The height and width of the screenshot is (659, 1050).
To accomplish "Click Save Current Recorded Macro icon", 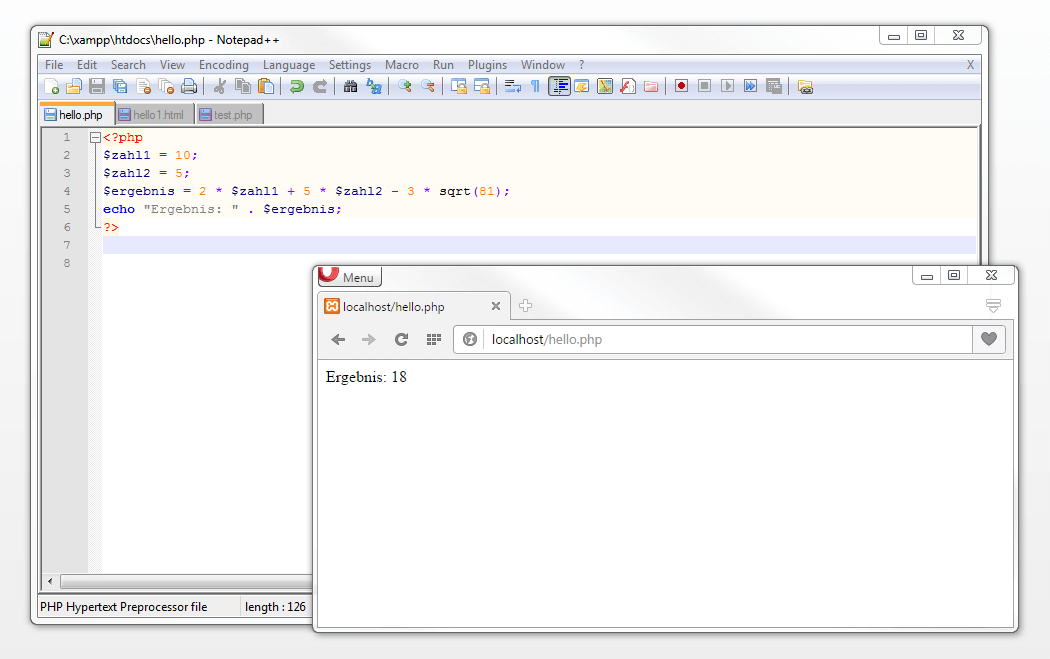I will tap(774, 86).
